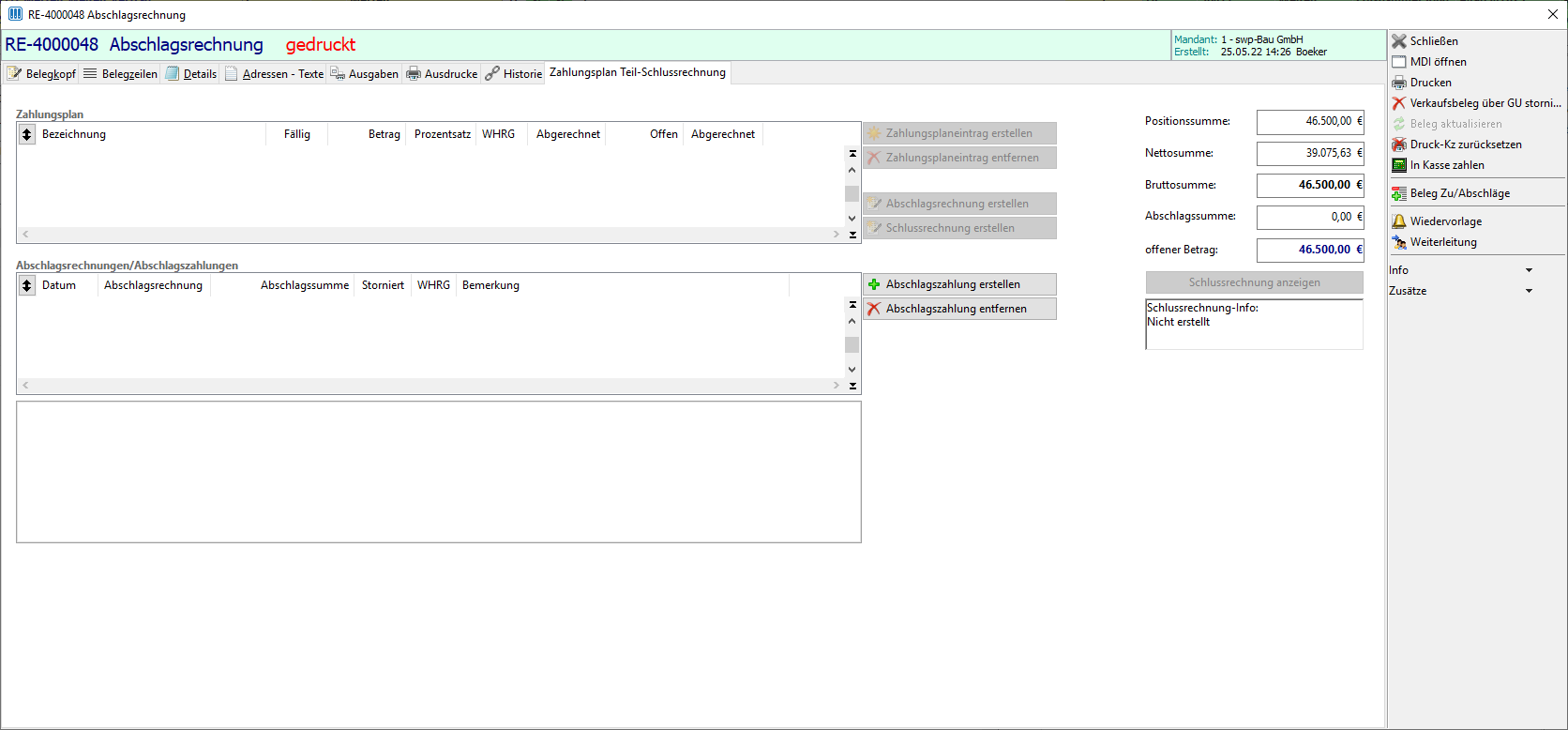Screen dimensions: 1568x730
Task: Open the Historie tab
Action: tap(513, 73)
